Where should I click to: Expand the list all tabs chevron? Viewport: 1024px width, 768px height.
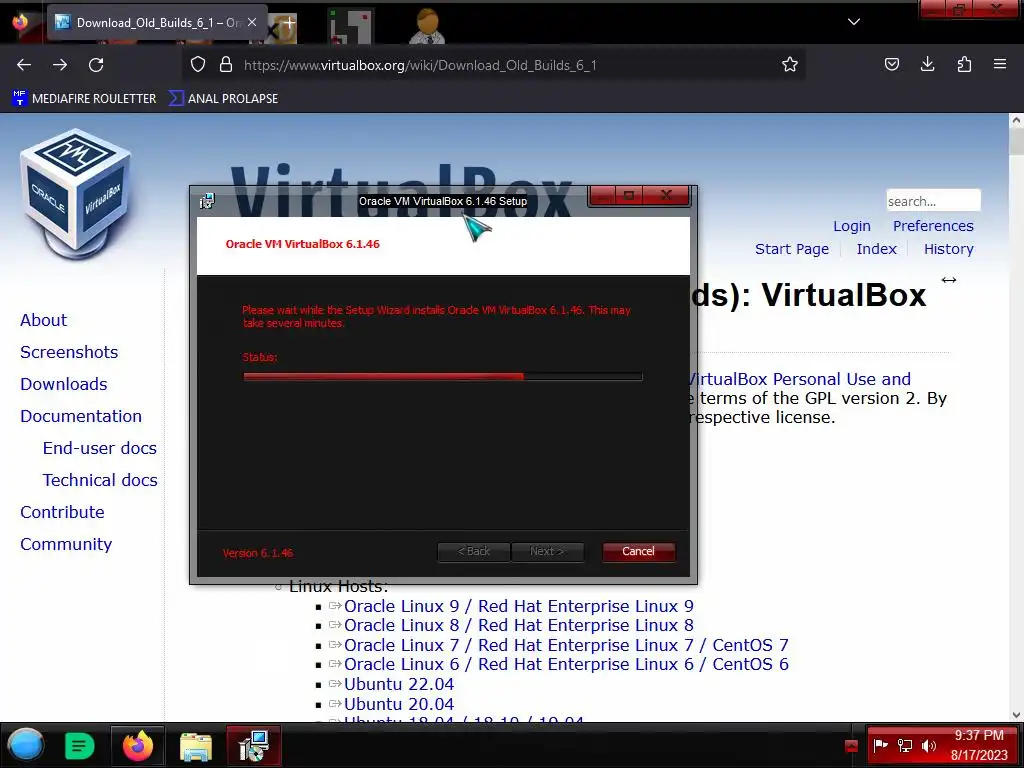pos(854,22)
